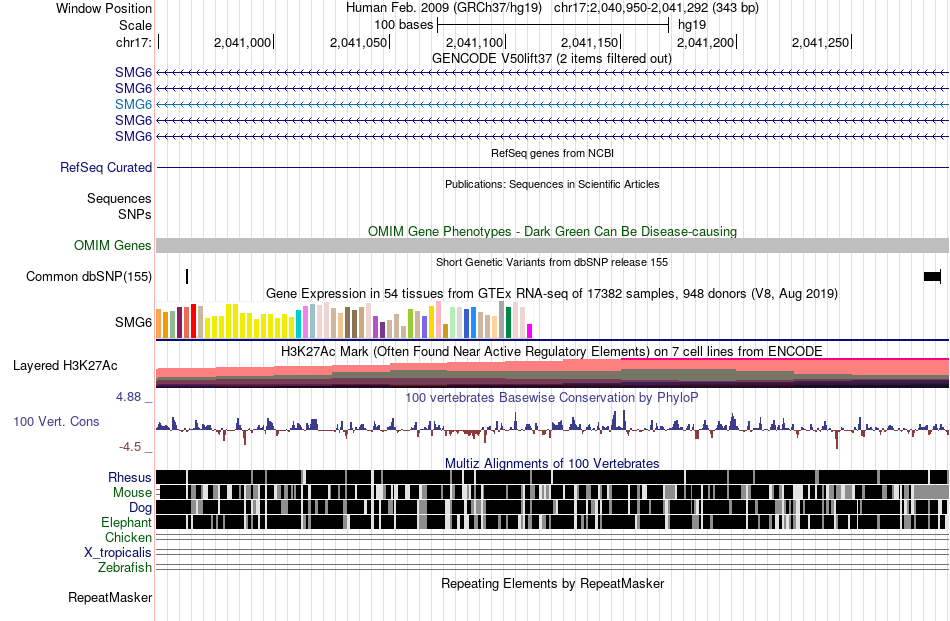Open 'RefSeq genes from NCBI' track title
Viewport: 950px width, 621px height.
(552, 153)
